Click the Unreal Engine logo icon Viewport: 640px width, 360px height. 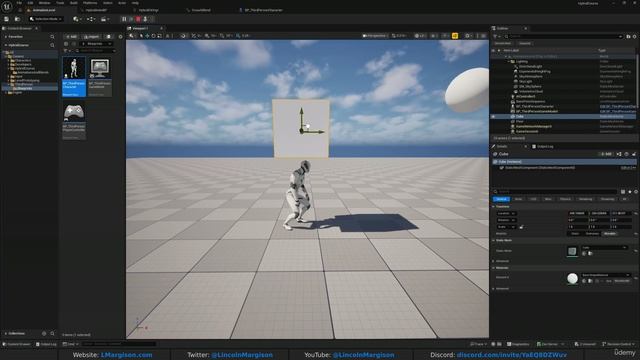(x=7, y=6)
